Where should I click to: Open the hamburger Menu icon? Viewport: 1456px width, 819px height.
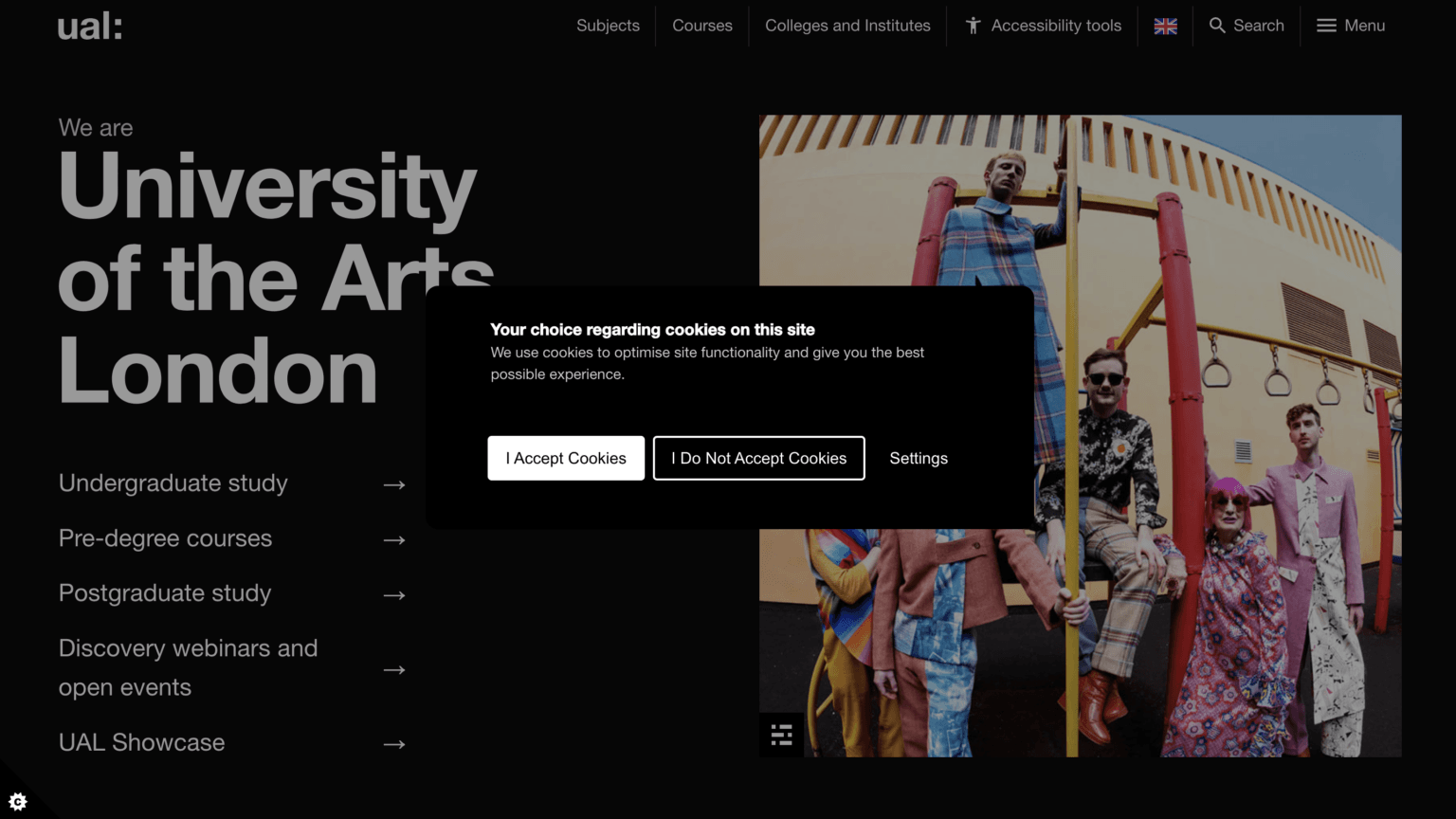[1326, 26]
